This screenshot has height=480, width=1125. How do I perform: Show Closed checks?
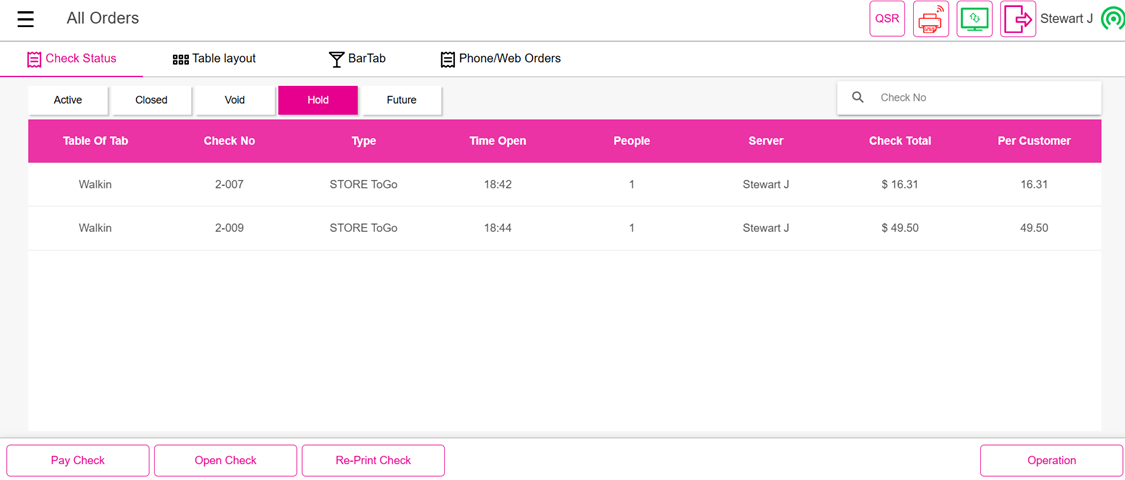(x=151, y=100)
